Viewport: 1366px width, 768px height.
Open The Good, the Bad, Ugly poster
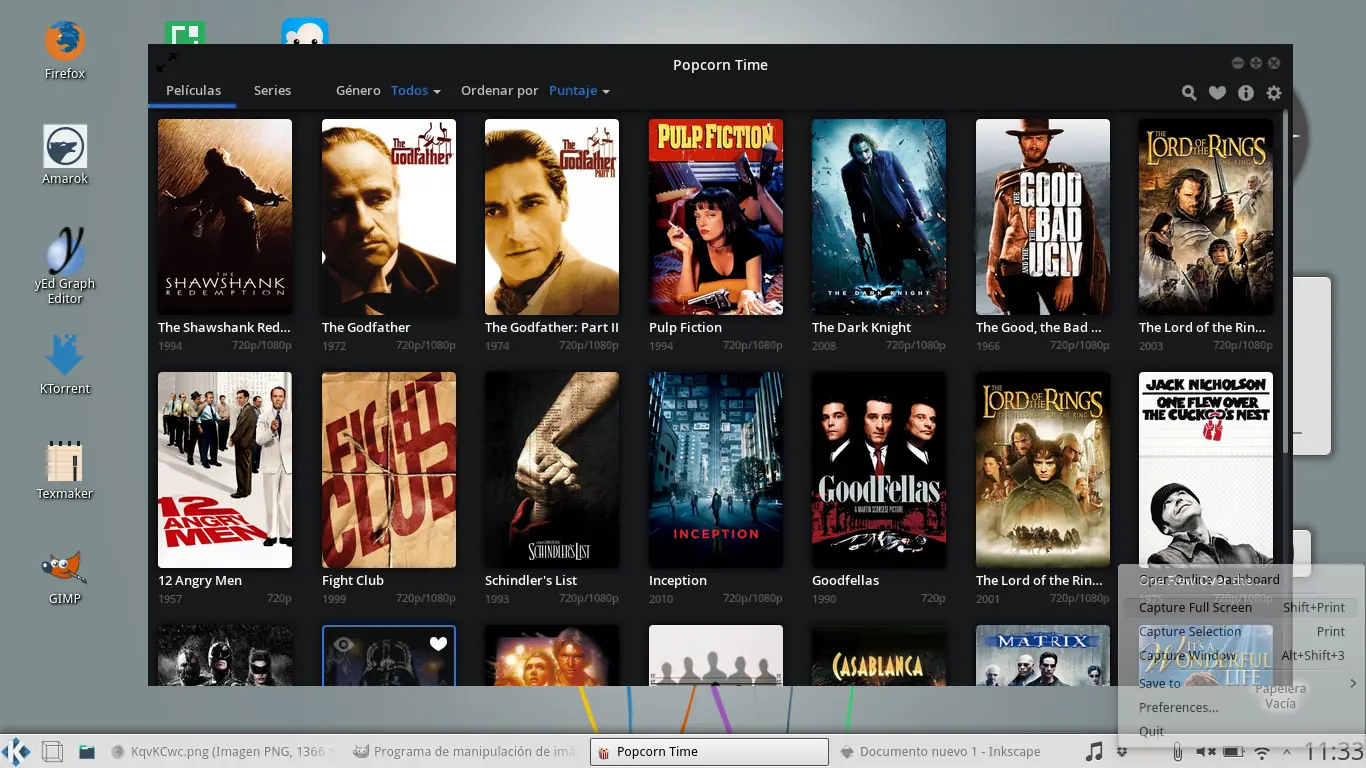click(x=1043, y=217)
